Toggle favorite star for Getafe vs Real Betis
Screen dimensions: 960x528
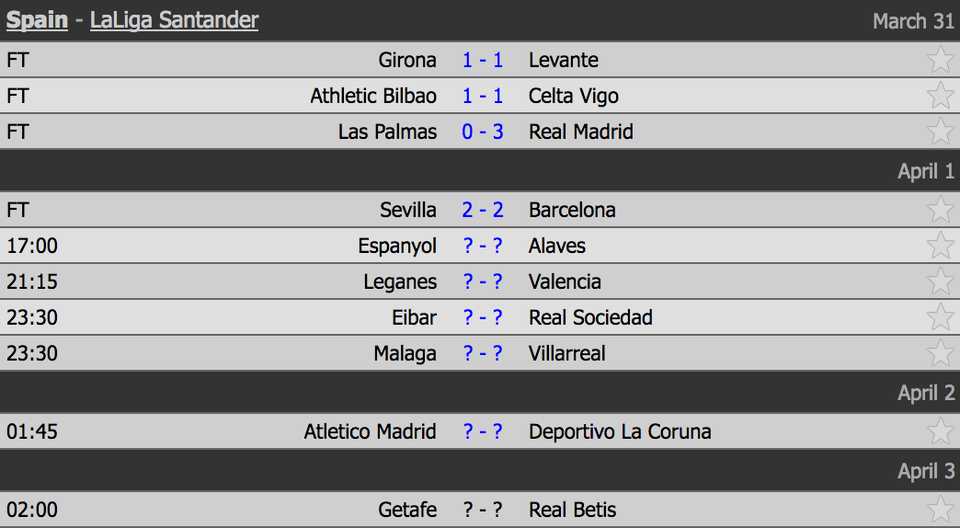[x=940, y=510]
